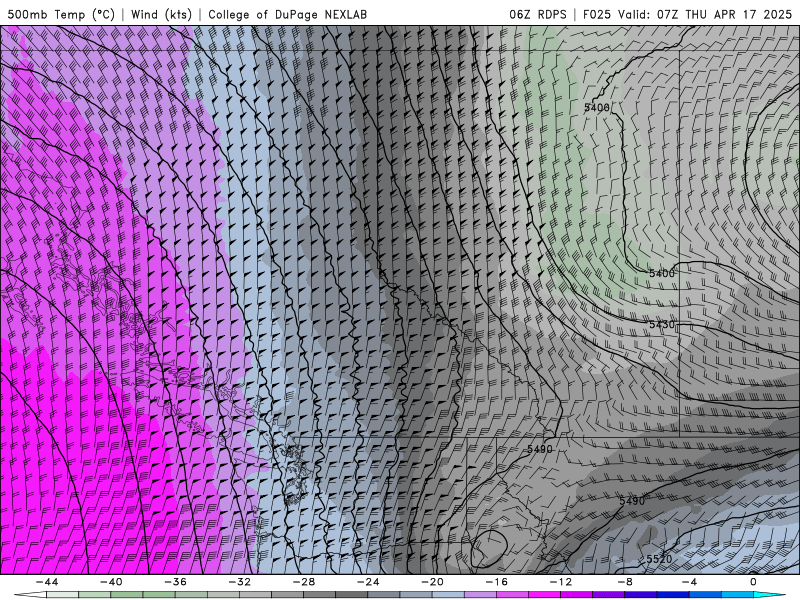The height and width of the screenshot is (600, 800).
Task: Click the 0 value on the temperature scale
Action: [754, 582]
